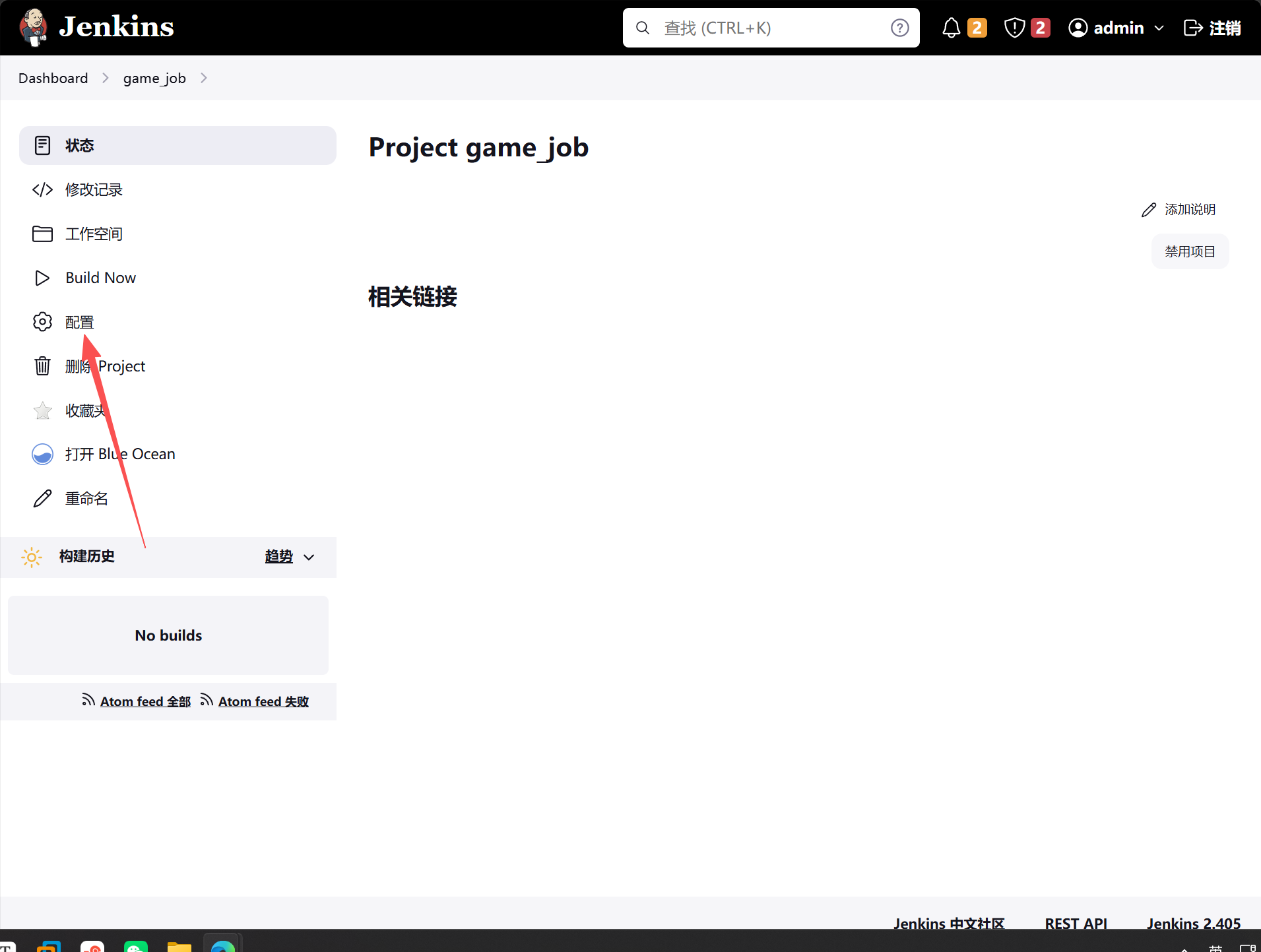1261x952 pixels.
Task: Click the RSS icon beside Atom feed 全部
Action: point(88,700)
